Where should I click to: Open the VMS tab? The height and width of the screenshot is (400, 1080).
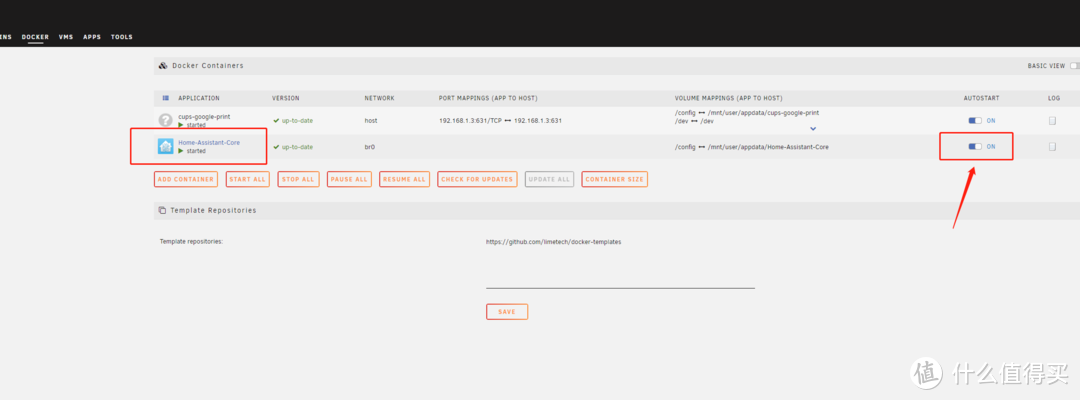[66, 37]
